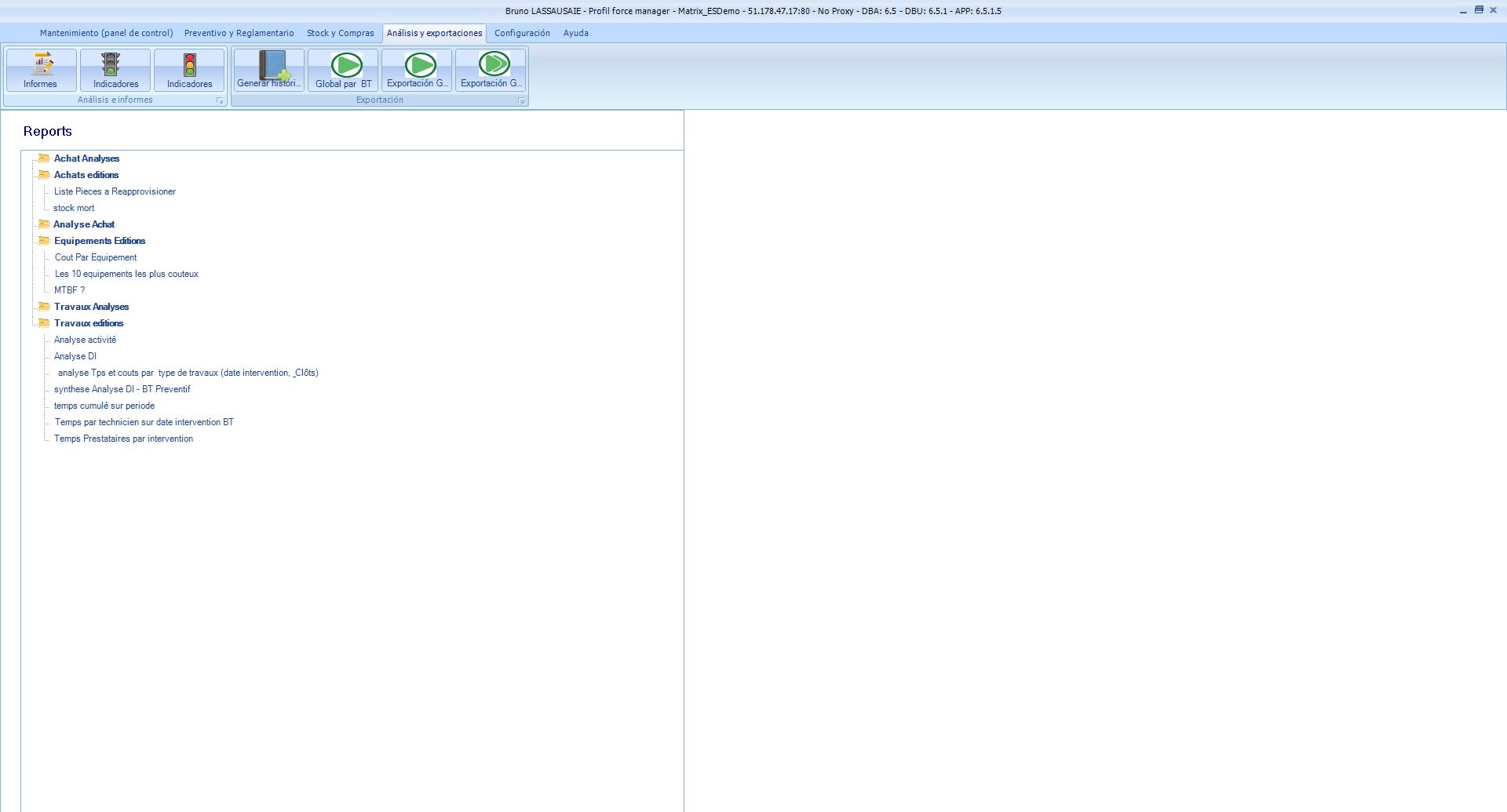Switch to Preventivo y Reglamentario tab

239,33
